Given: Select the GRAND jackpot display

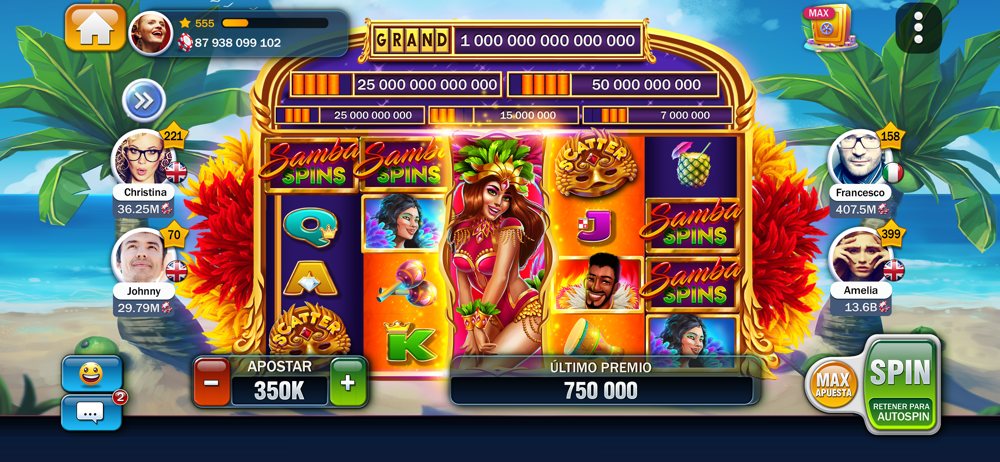Looking at the screenshot, I should coord(507,41).
